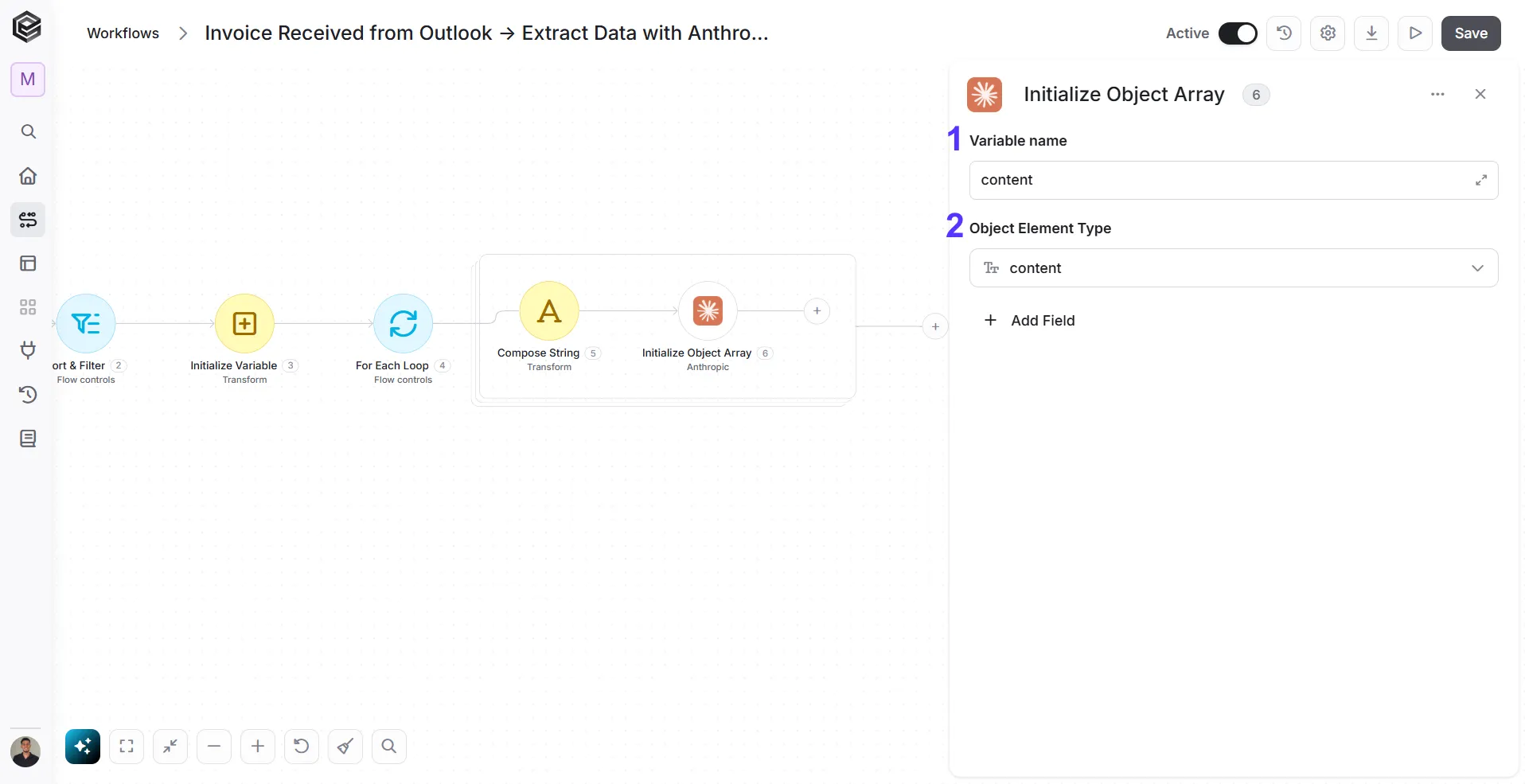Click fit-to-screen icon in canvas toolbar
Image resolution: width=1525 pixels, height=784 pixels.
point(127,747)
